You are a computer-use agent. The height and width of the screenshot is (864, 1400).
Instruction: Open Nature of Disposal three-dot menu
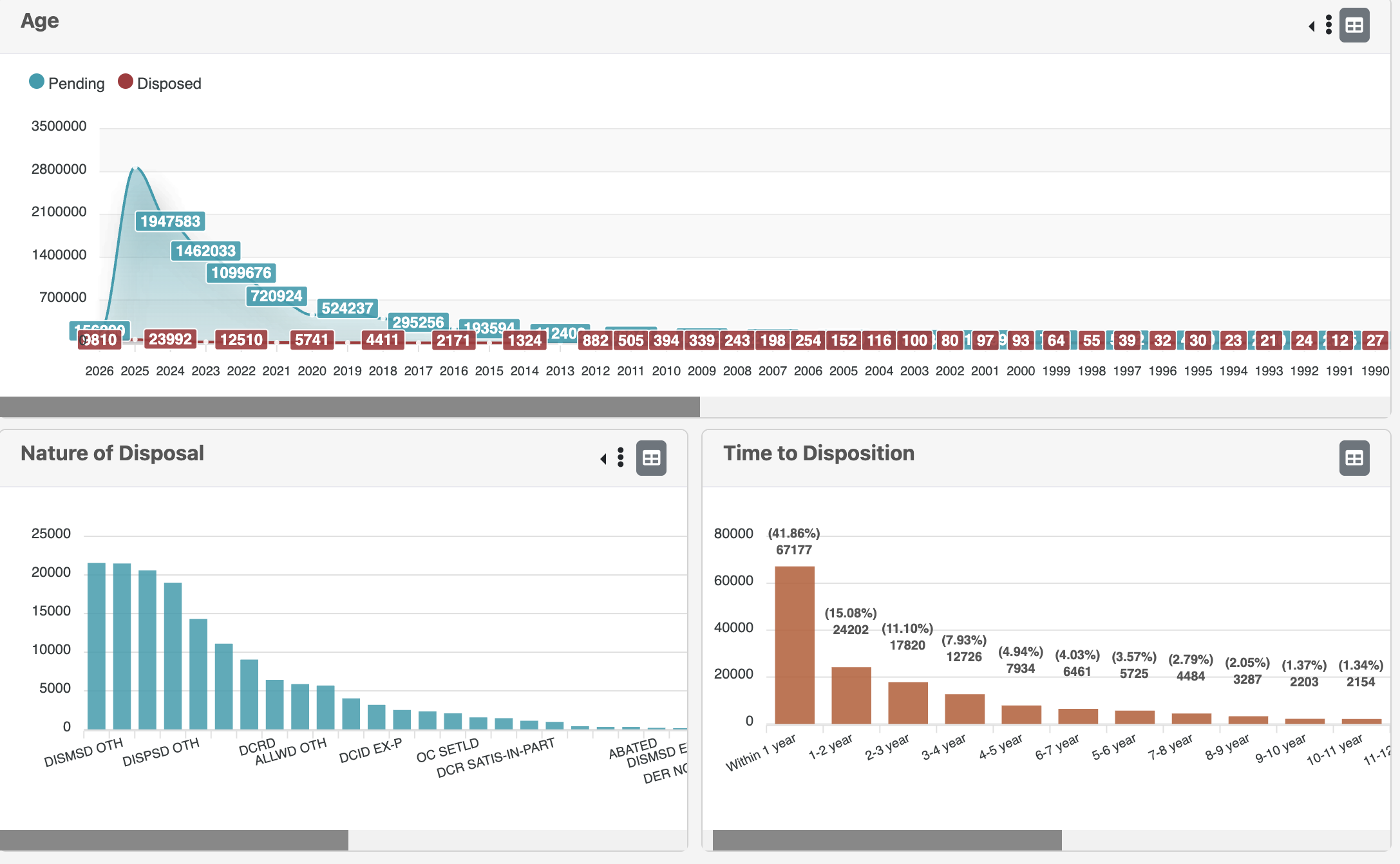tap(620, 458)
